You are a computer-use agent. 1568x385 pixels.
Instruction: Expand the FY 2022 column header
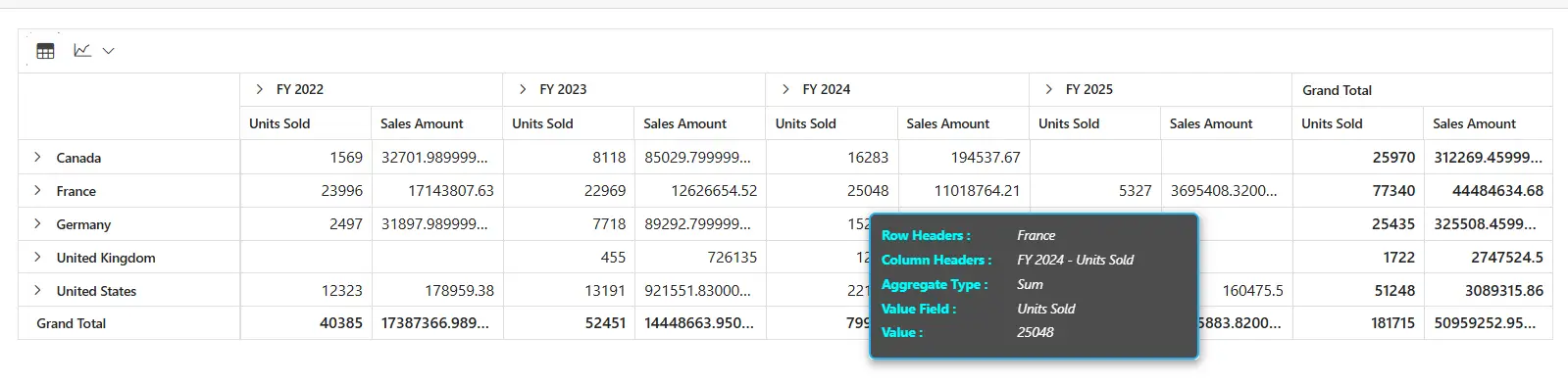259,89
